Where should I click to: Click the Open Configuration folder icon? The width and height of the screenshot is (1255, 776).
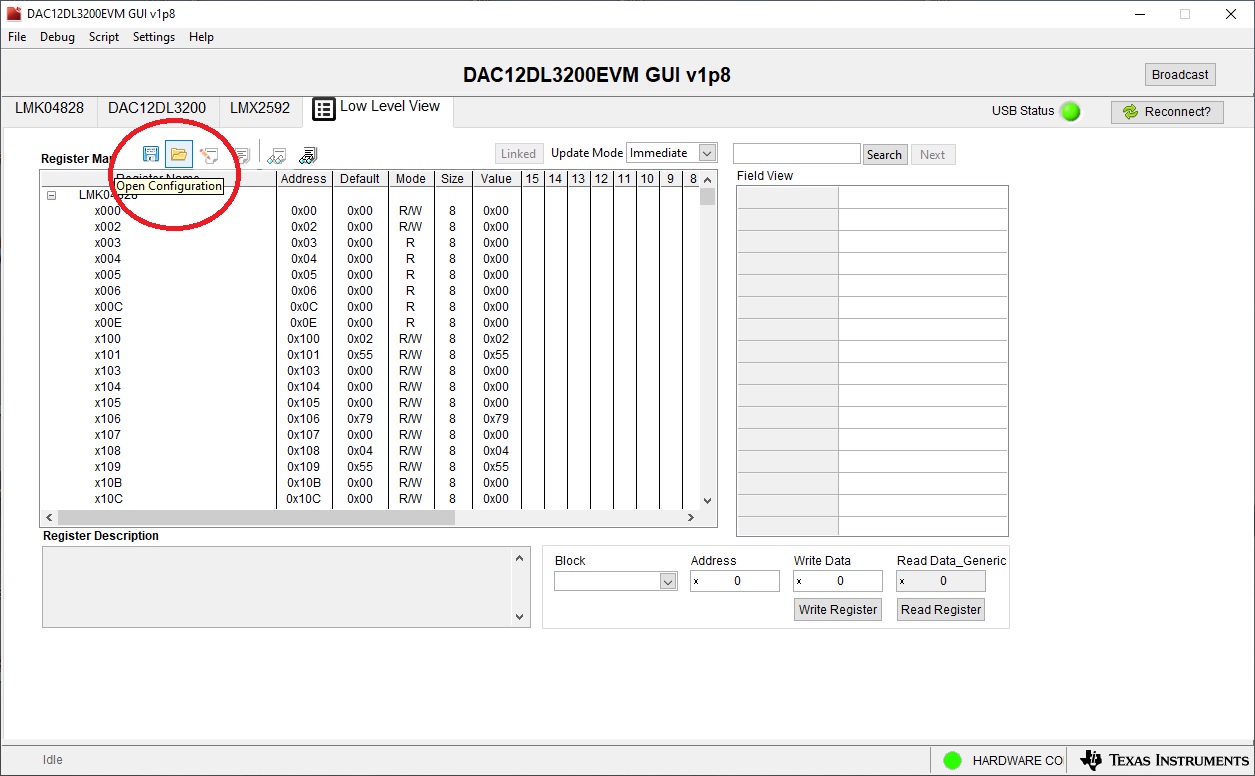pyautogui.click(x=179, y=154)
